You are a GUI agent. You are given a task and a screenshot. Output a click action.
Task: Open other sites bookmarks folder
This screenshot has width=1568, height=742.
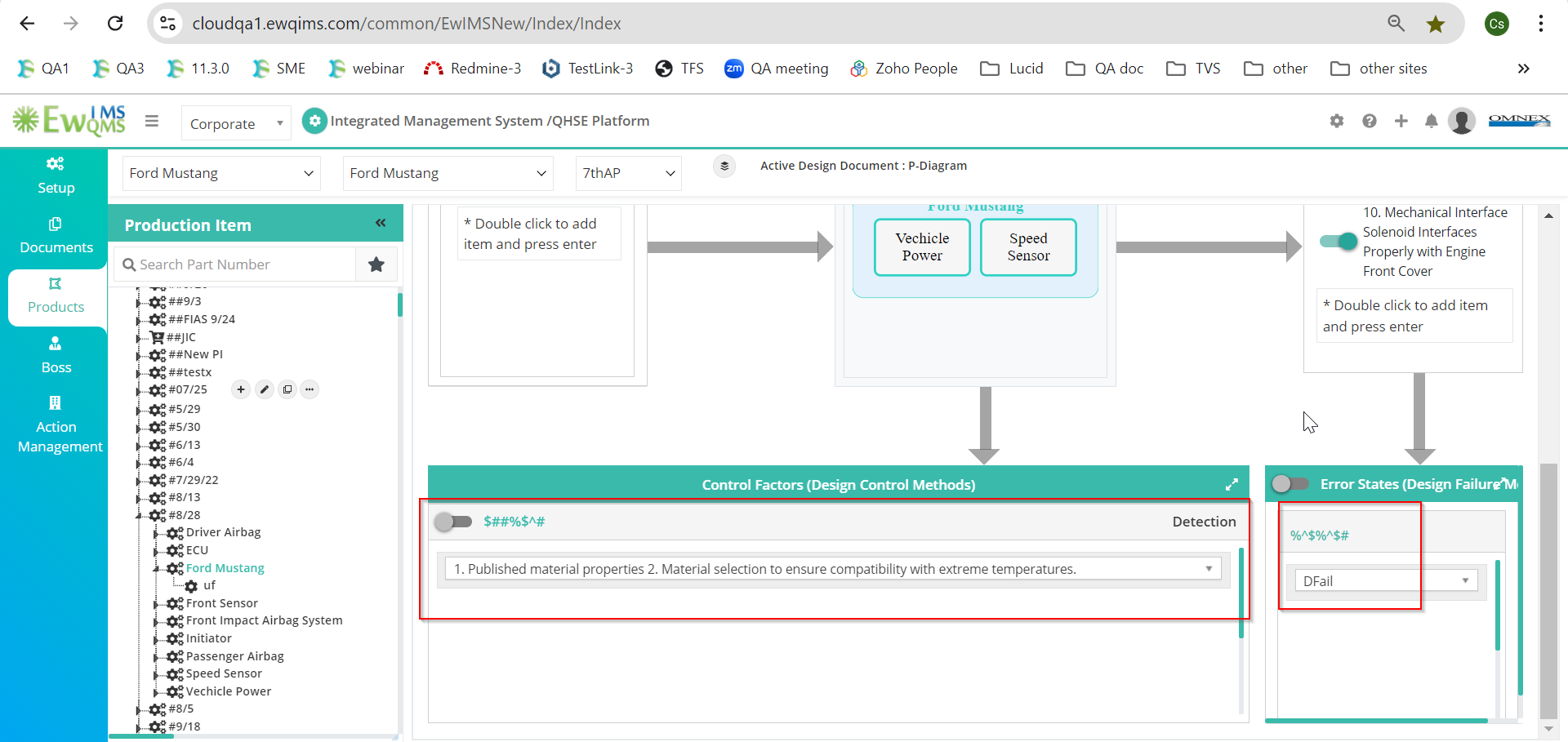click(1379, 69)
